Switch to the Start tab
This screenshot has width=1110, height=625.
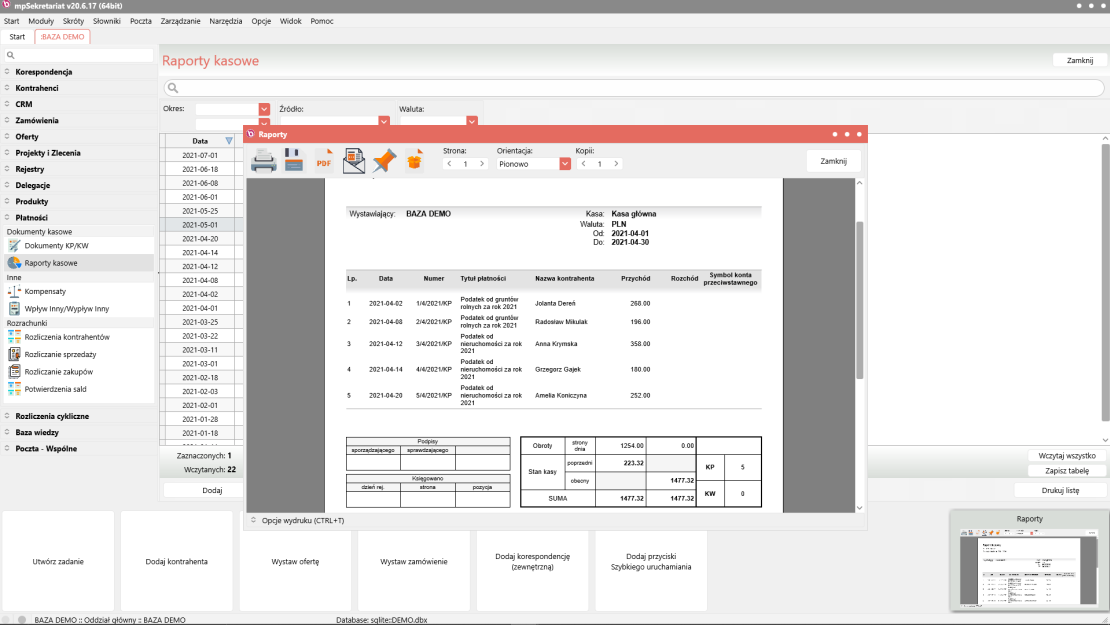coord(17,37)
